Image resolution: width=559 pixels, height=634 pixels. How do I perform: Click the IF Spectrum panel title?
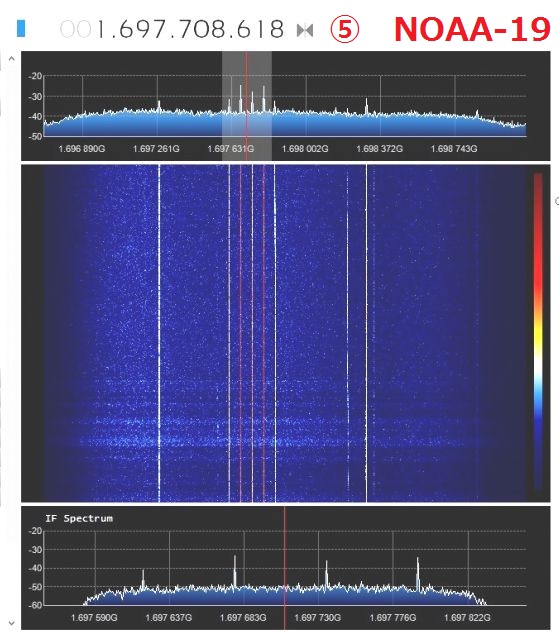[79, 518]
